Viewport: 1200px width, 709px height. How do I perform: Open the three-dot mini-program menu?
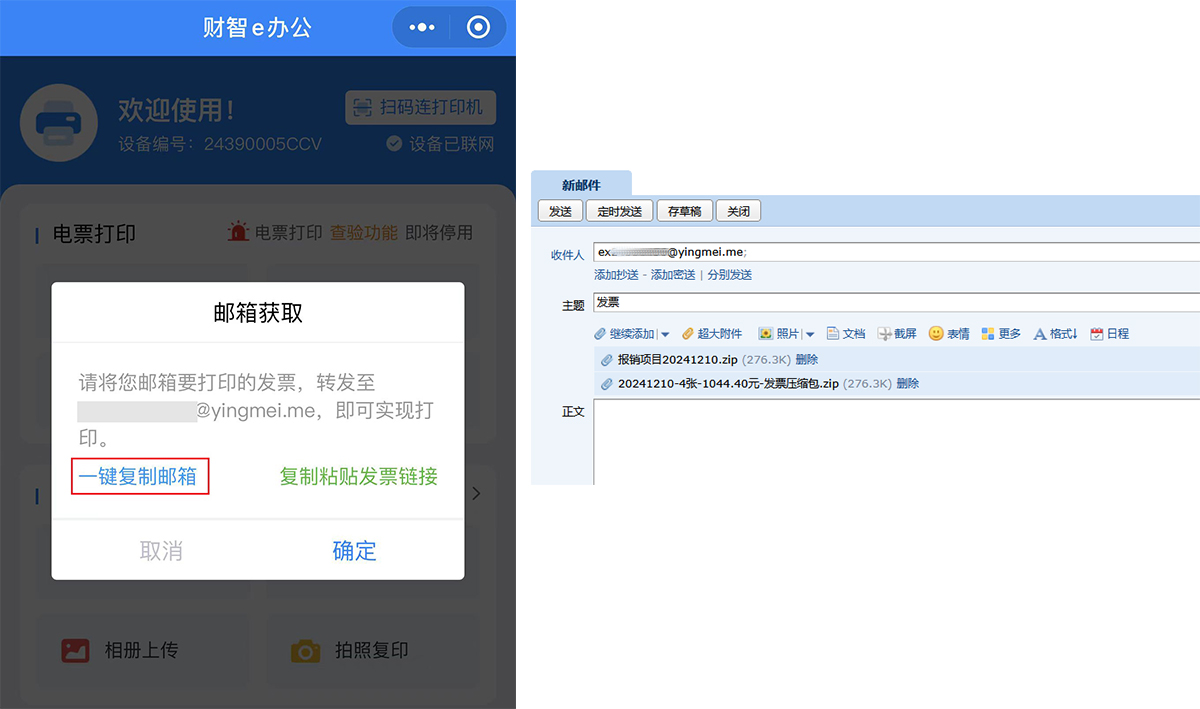tap(422, 27)
